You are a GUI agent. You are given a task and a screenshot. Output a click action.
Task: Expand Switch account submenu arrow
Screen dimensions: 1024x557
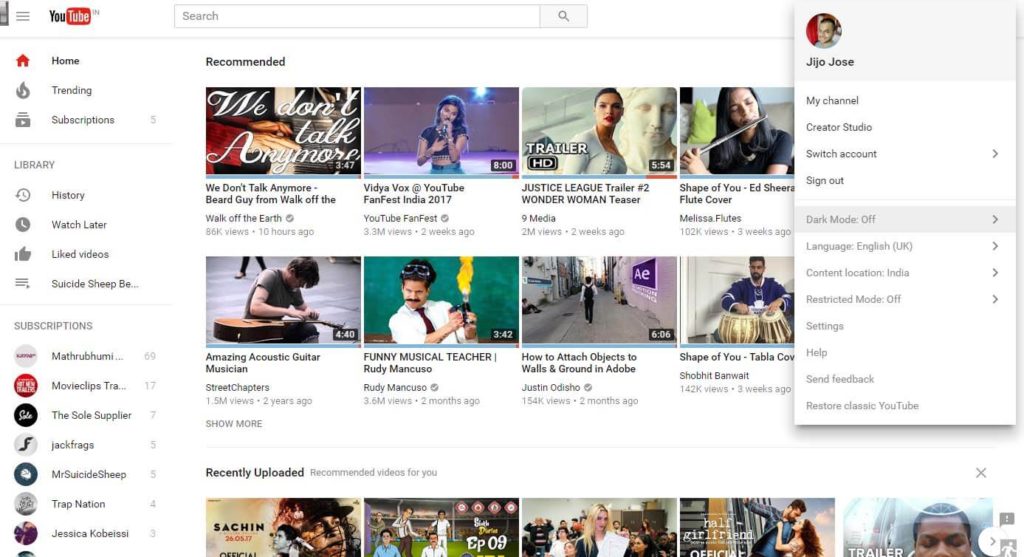(x=995, y=154)
